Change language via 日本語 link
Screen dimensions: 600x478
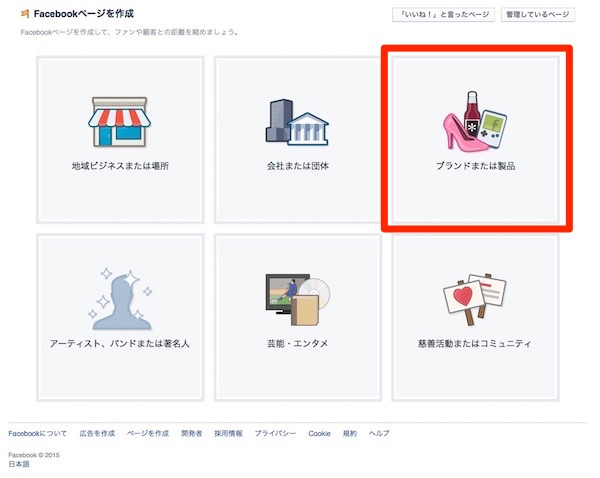[19, 464]
